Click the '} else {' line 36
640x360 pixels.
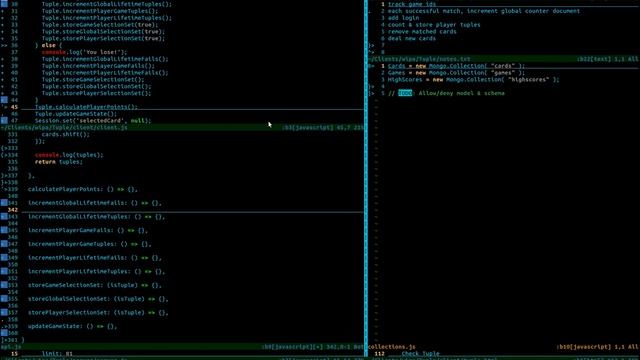click(49, 45)
